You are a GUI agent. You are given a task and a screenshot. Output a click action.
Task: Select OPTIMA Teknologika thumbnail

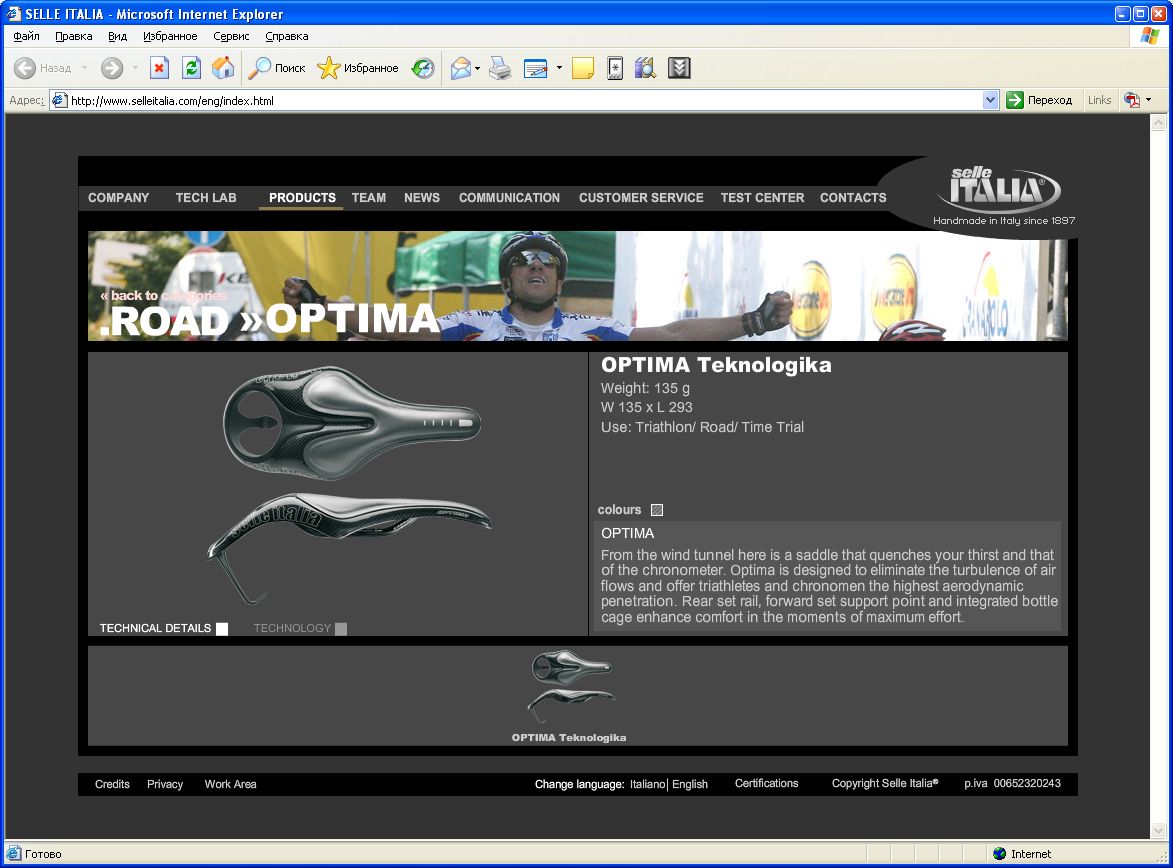[570, 696]
